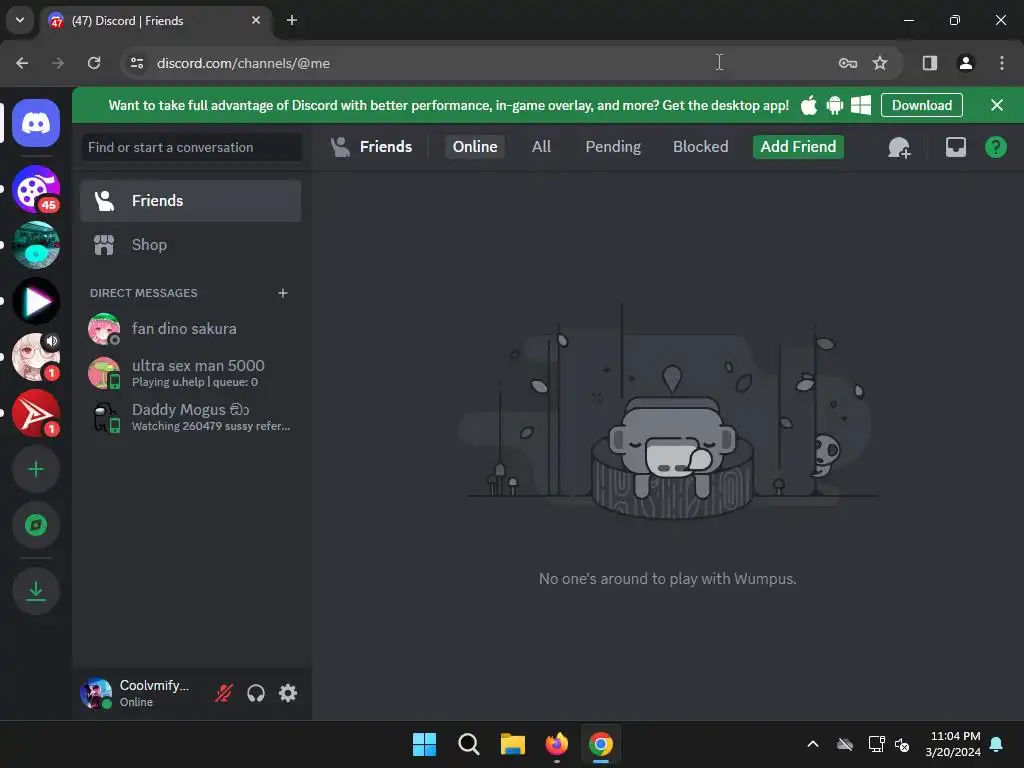
Task: Click the Android download icon in banner
Action: (x=835, y=105)
